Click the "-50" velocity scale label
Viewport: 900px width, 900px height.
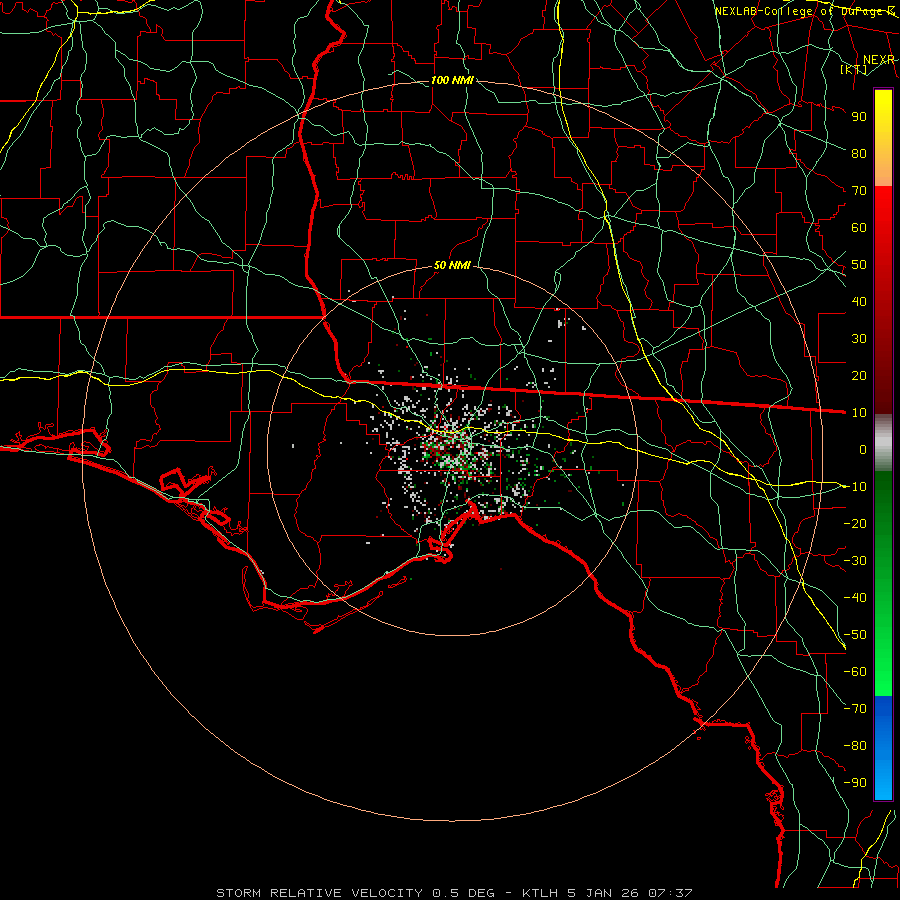856,635
